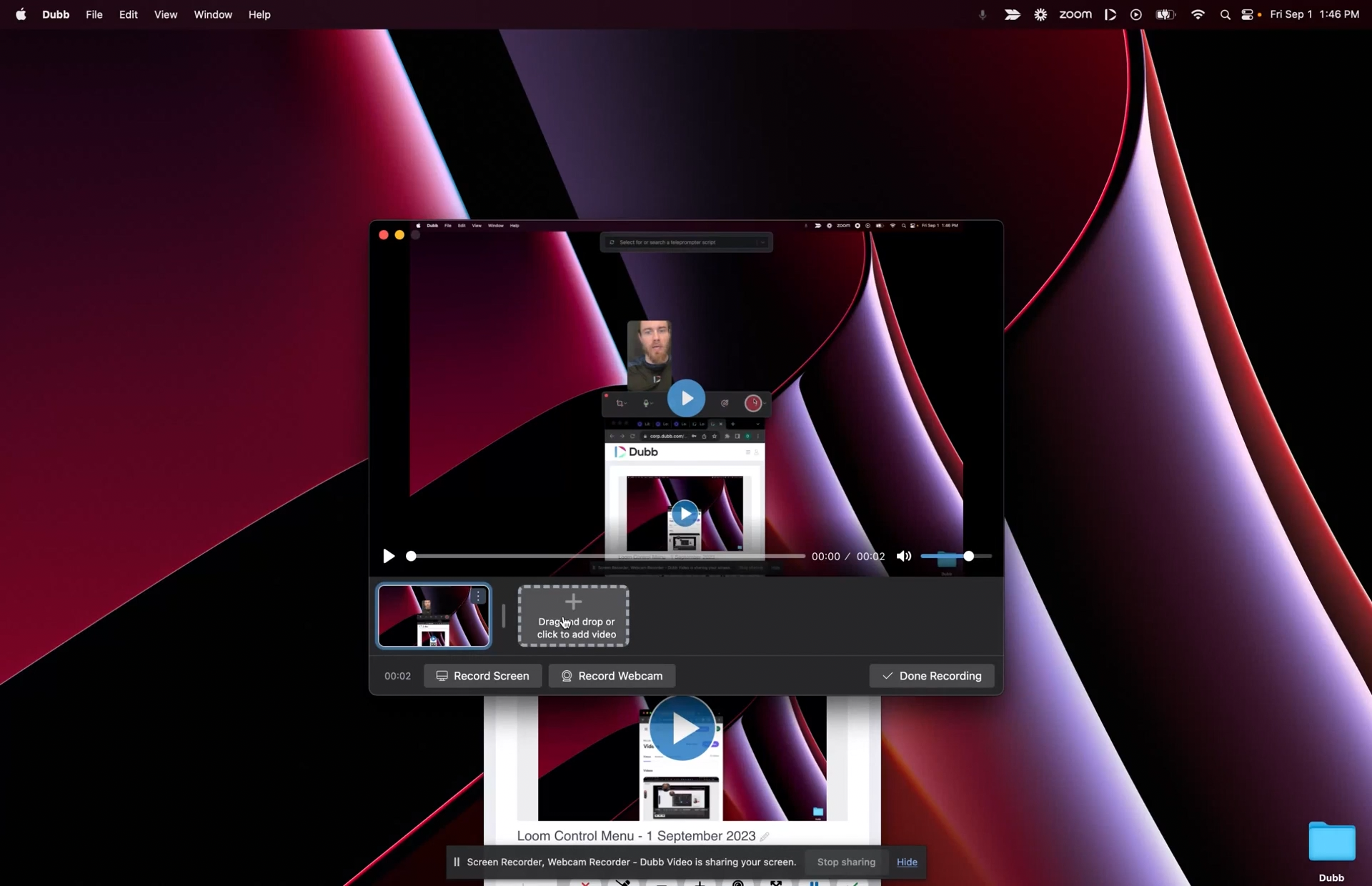This screenshot has height=886, width=1372.
Task: Open the File menu
Action: pos(94,14)
